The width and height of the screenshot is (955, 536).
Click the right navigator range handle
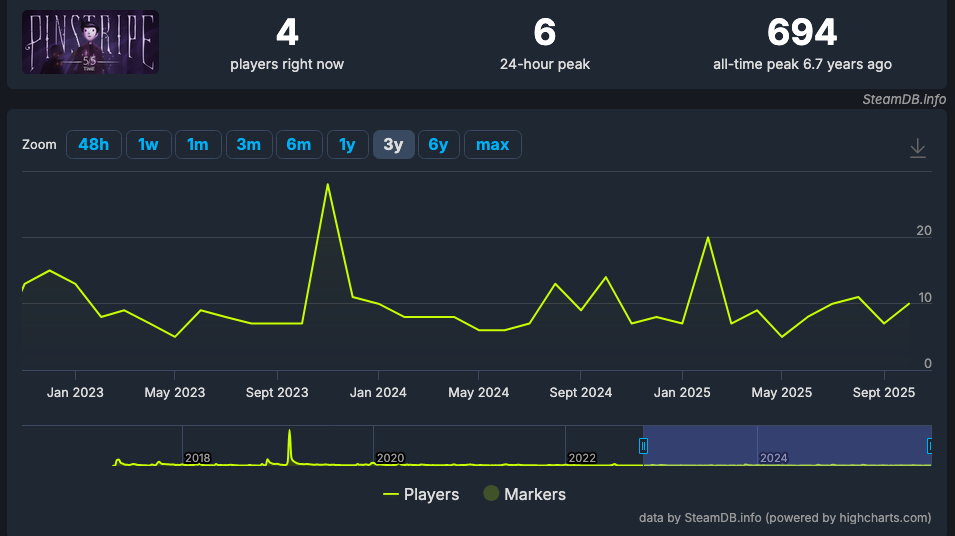click(x=929, y=446)
